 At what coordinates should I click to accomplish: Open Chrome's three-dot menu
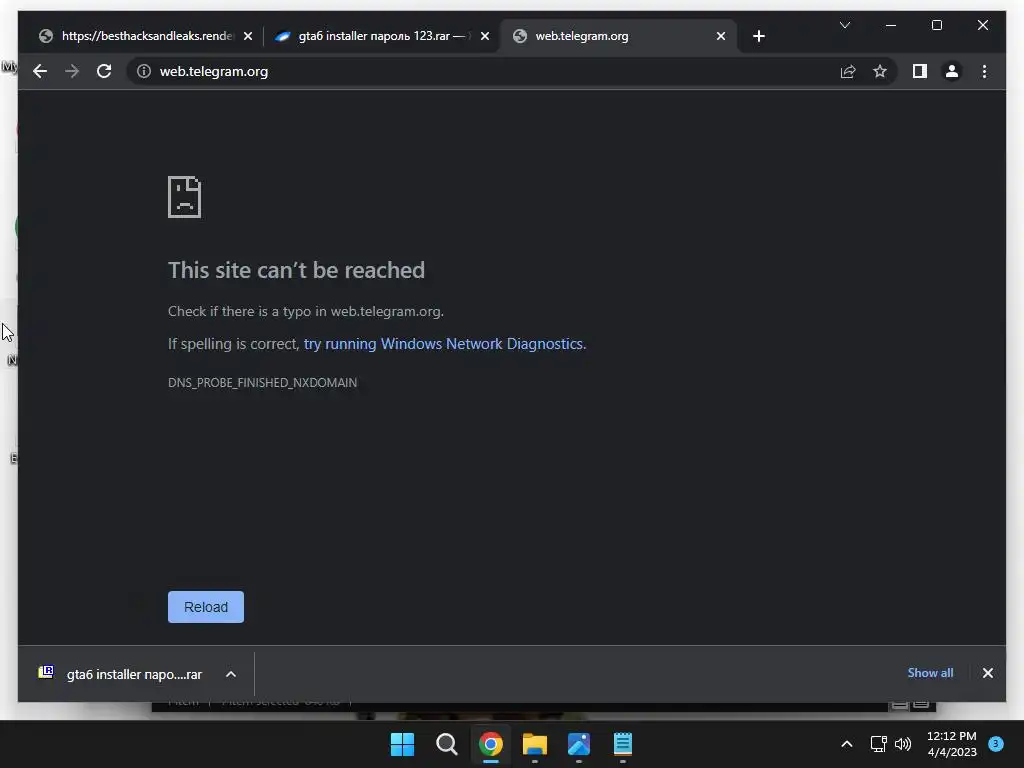tap(984, 71)
